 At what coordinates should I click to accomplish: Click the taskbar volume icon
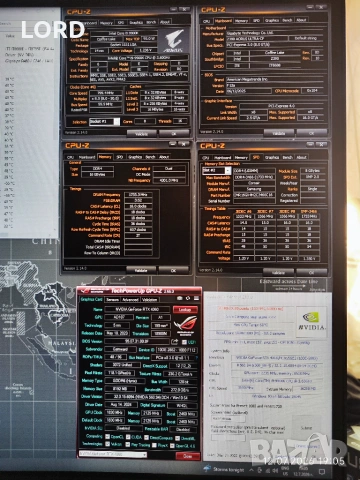coord(276,471)
